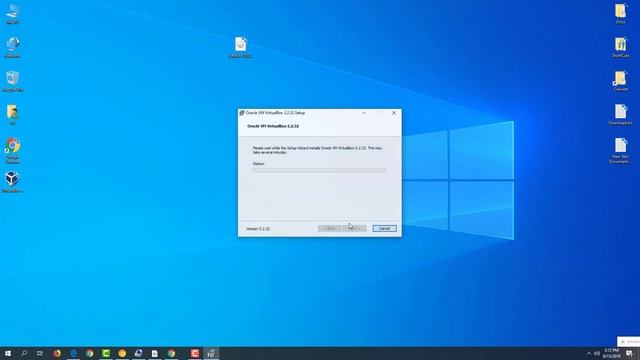
Task: Open the notepad document taskbar icon
Action: pos(155,353)
